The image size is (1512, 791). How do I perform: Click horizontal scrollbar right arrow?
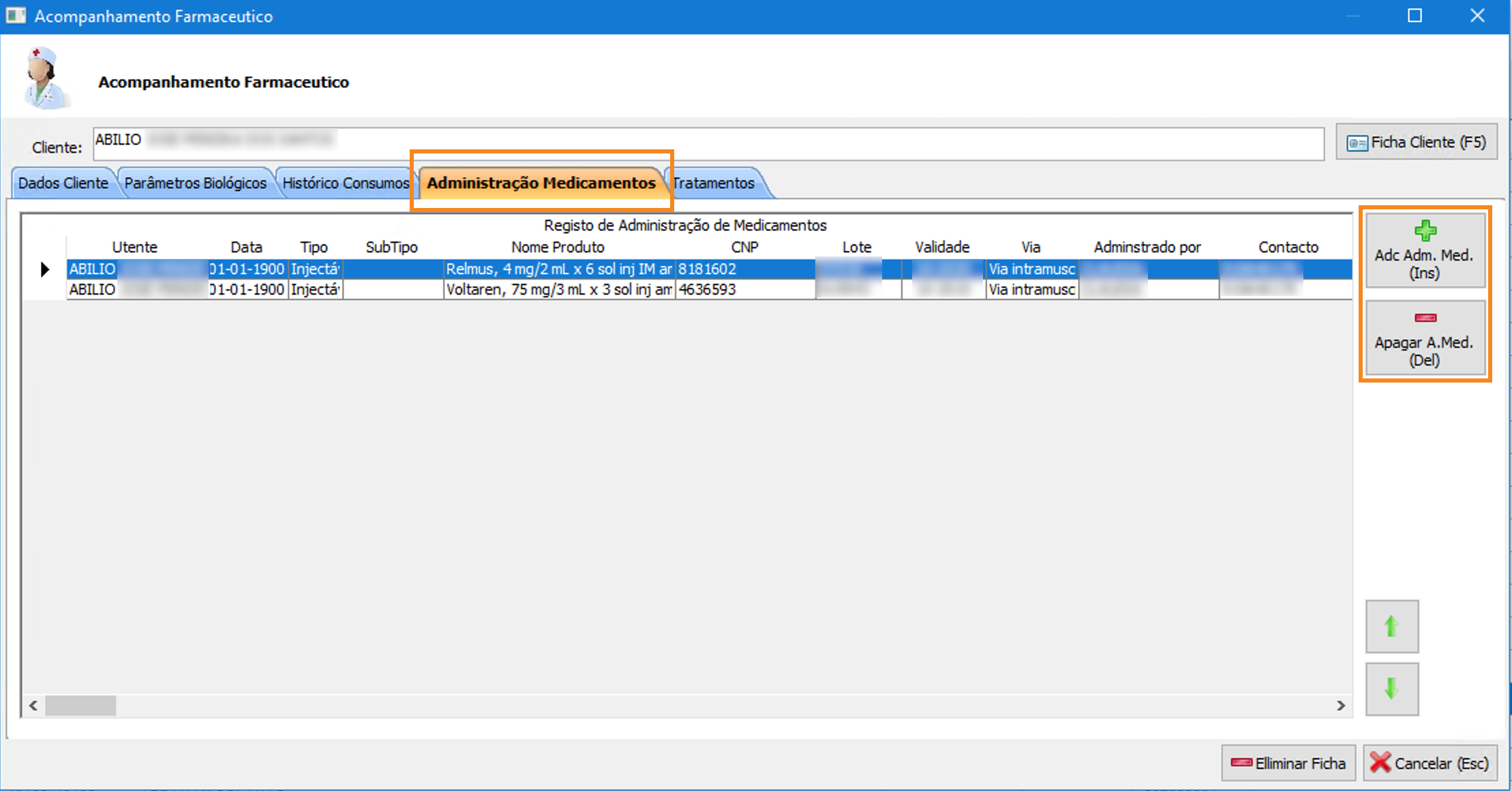tap(1341, 706)
